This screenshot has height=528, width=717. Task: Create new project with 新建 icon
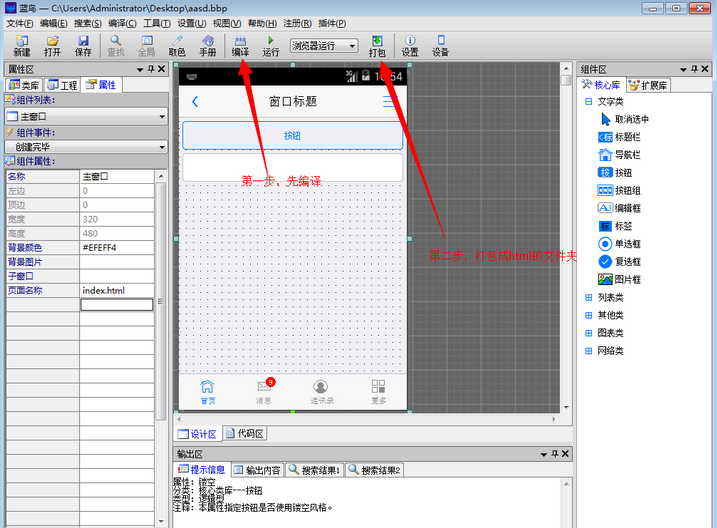coord(21,46)
